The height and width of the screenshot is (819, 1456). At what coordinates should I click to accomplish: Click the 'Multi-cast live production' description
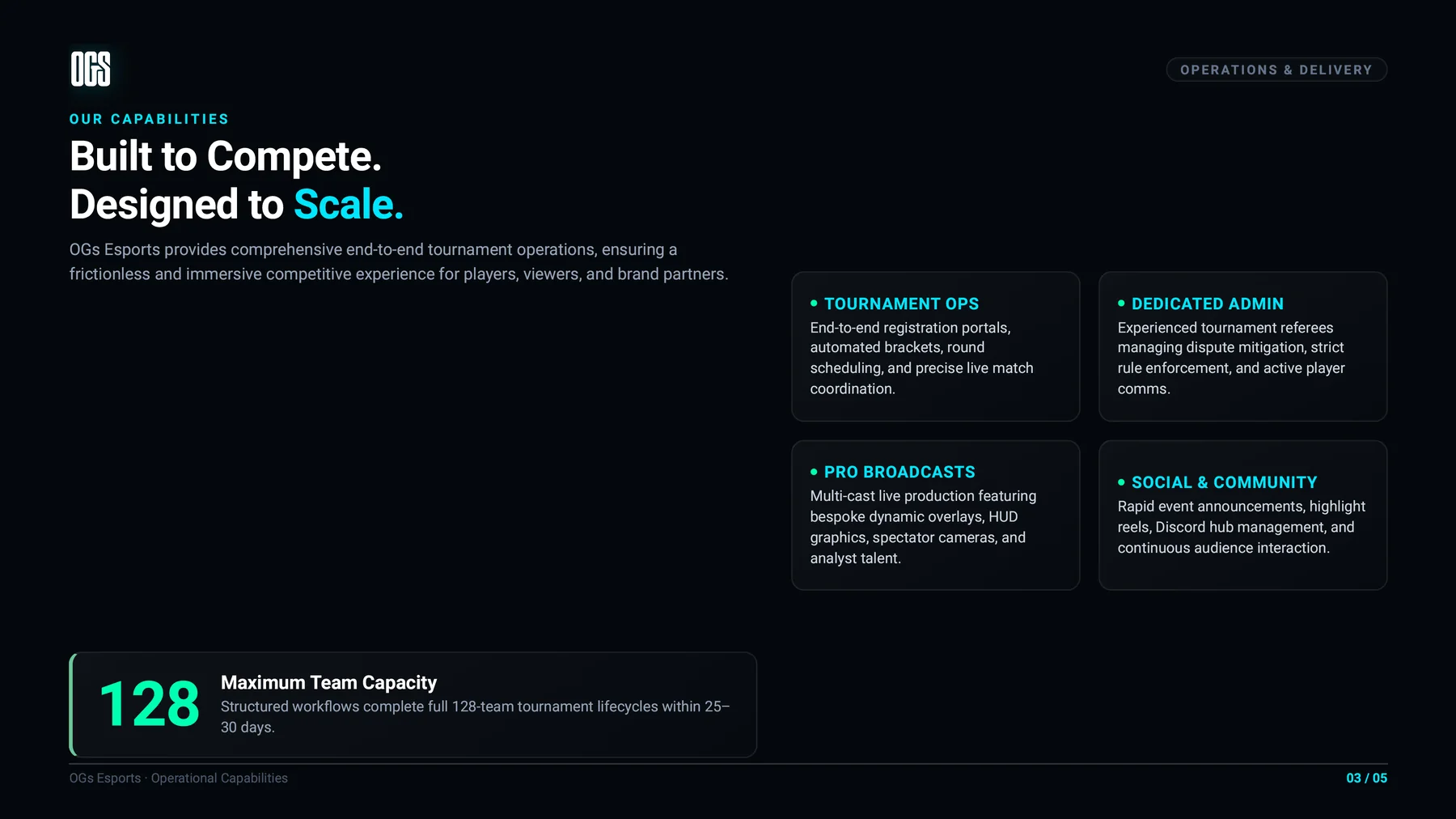pyautogui.click(x=923, y=527)
